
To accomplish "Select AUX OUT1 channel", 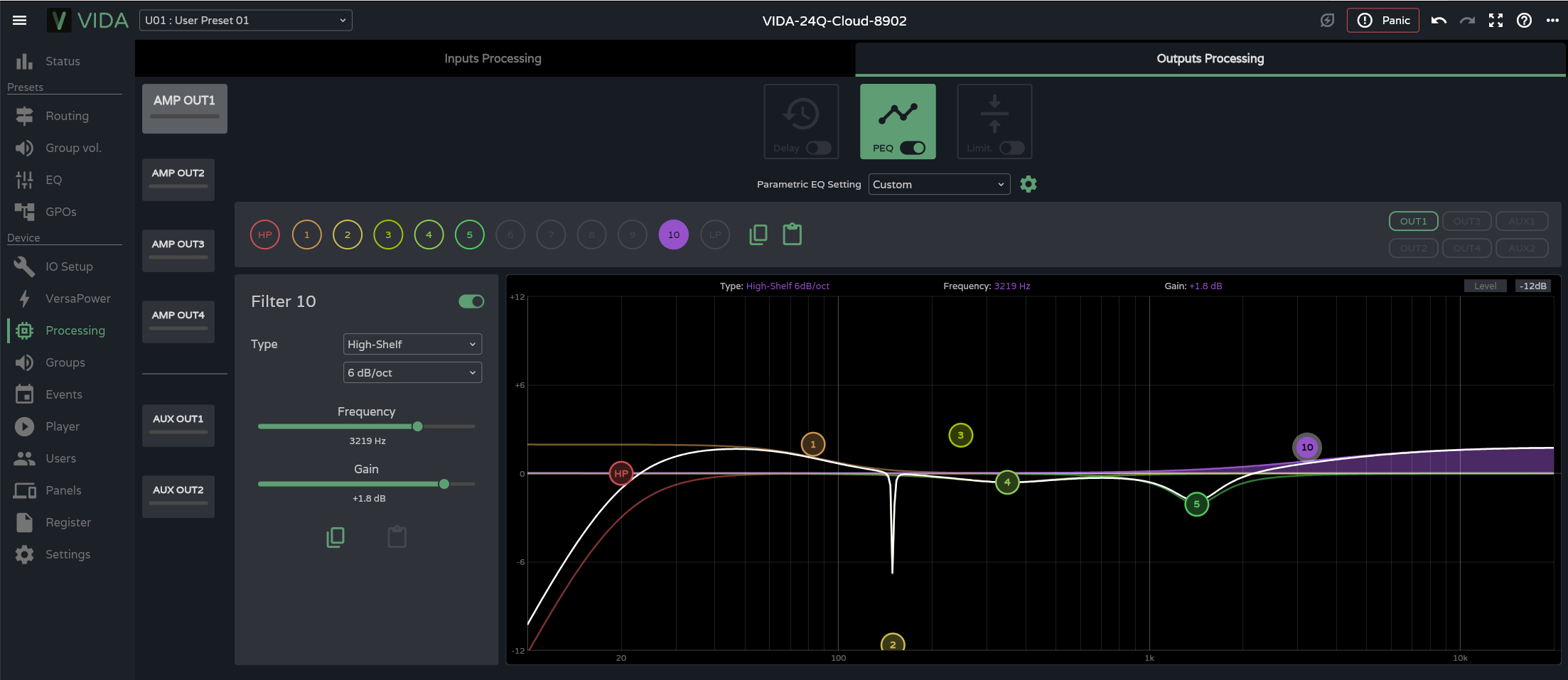I will 178,425.
